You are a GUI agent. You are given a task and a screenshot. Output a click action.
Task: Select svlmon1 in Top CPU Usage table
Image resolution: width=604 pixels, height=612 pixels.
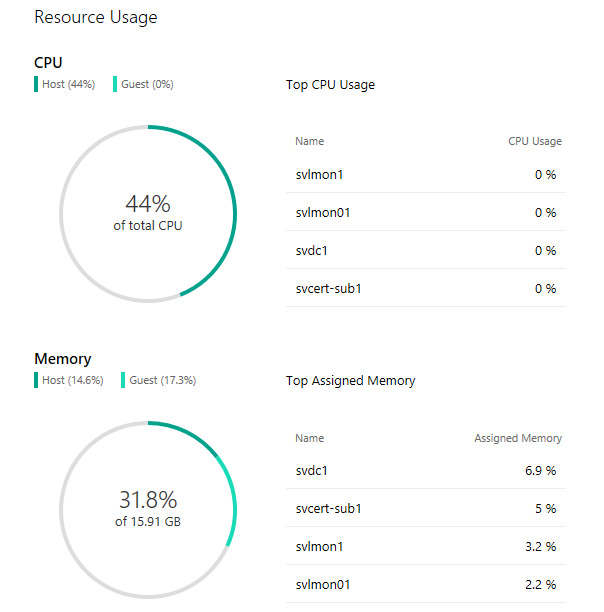[426, 174]
